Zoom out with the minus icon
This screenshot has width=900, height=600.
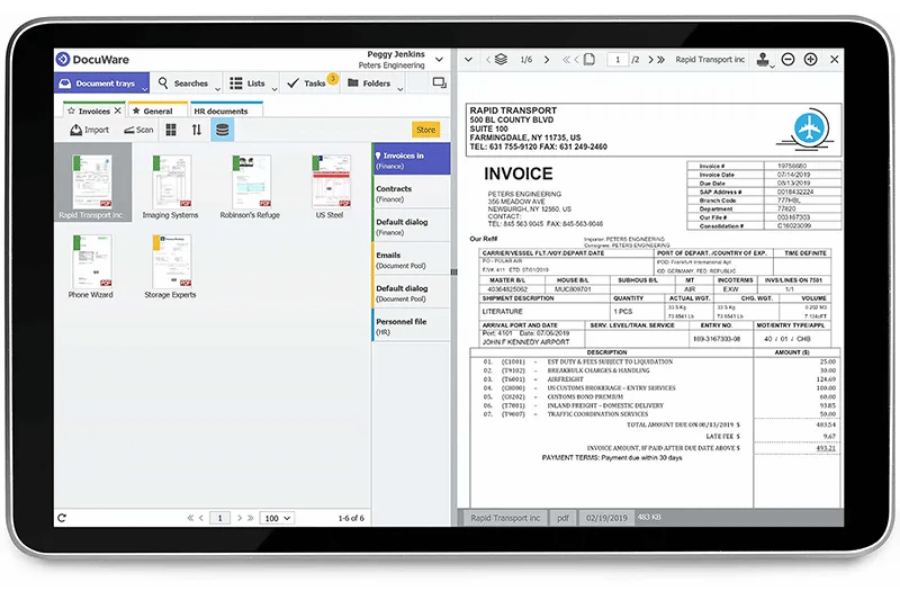point(788,59)
